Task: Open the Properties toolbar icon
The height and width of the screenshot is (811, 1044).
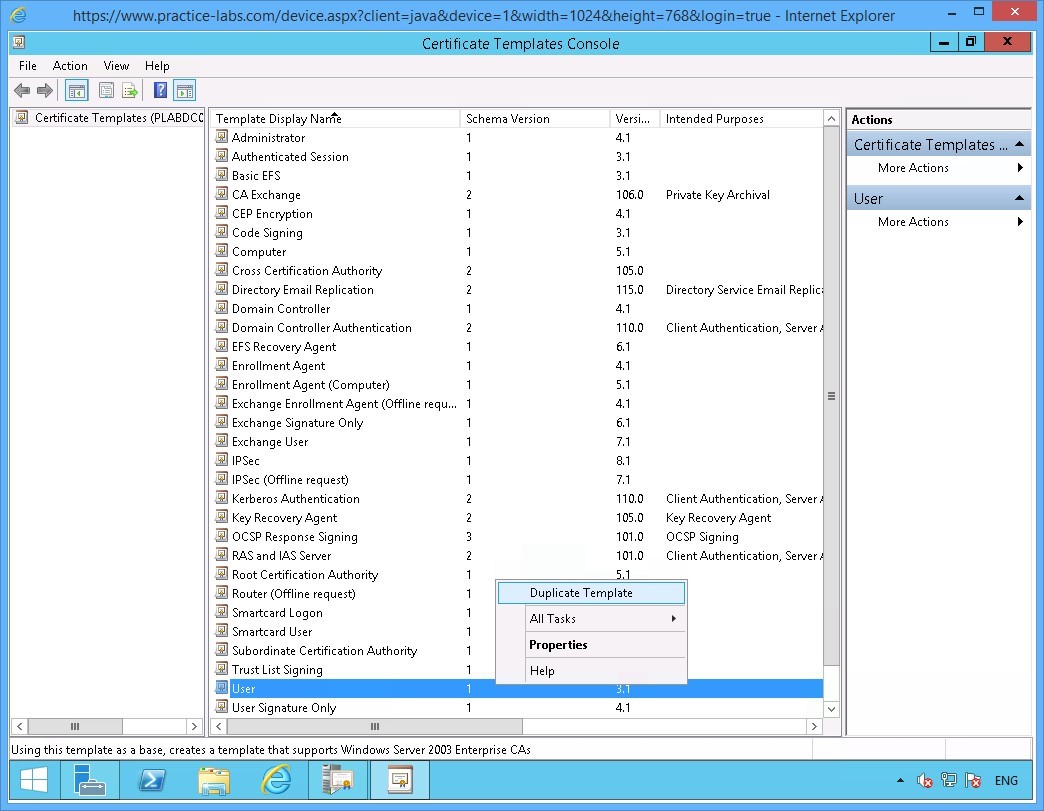Action: [106, 90]
